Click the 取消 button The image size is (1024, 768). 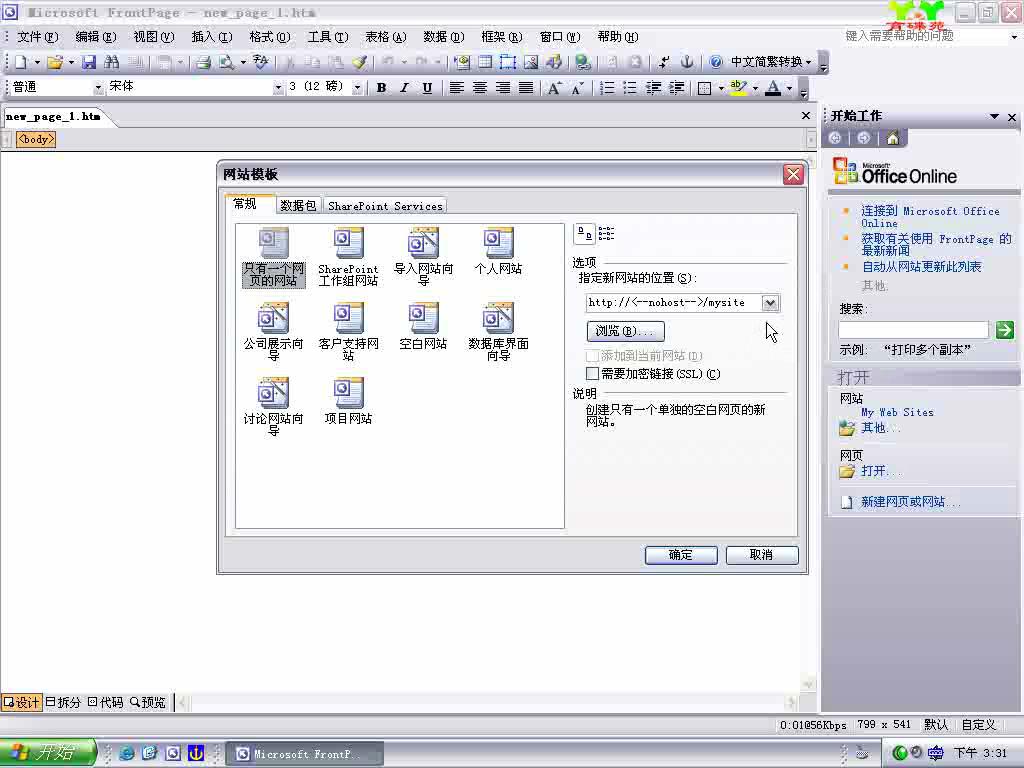761,554
